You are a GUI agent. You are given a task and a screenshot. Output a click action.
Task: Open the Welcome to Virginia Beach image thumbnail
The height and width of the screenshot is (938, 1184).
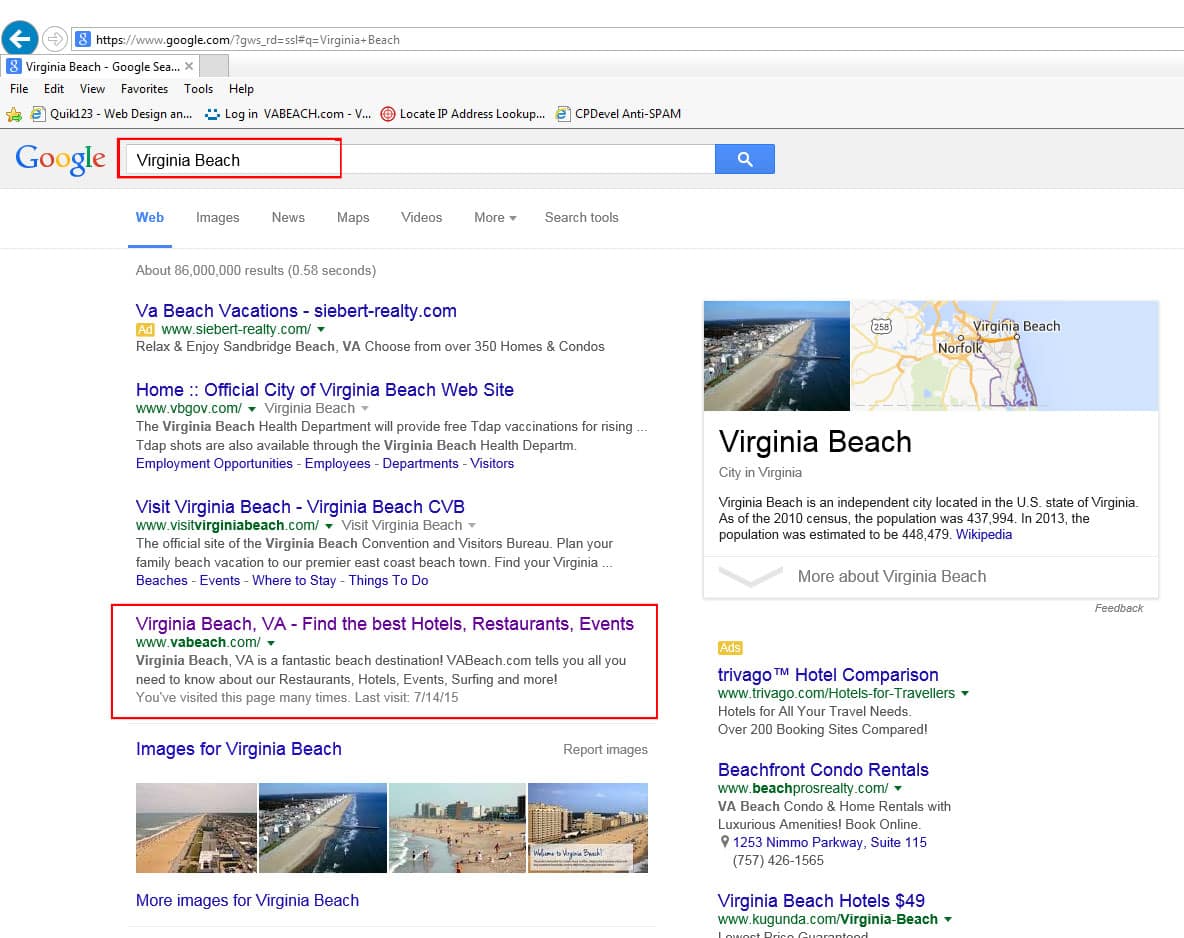(x=587, y=828)
